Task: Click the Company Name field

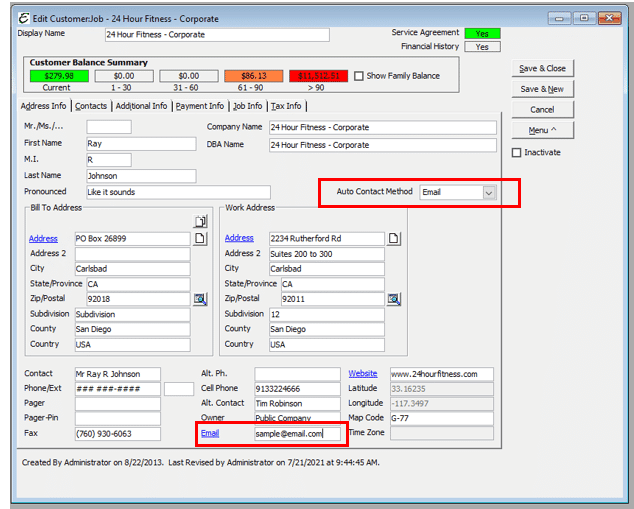Action: click(x=383, y=127)
